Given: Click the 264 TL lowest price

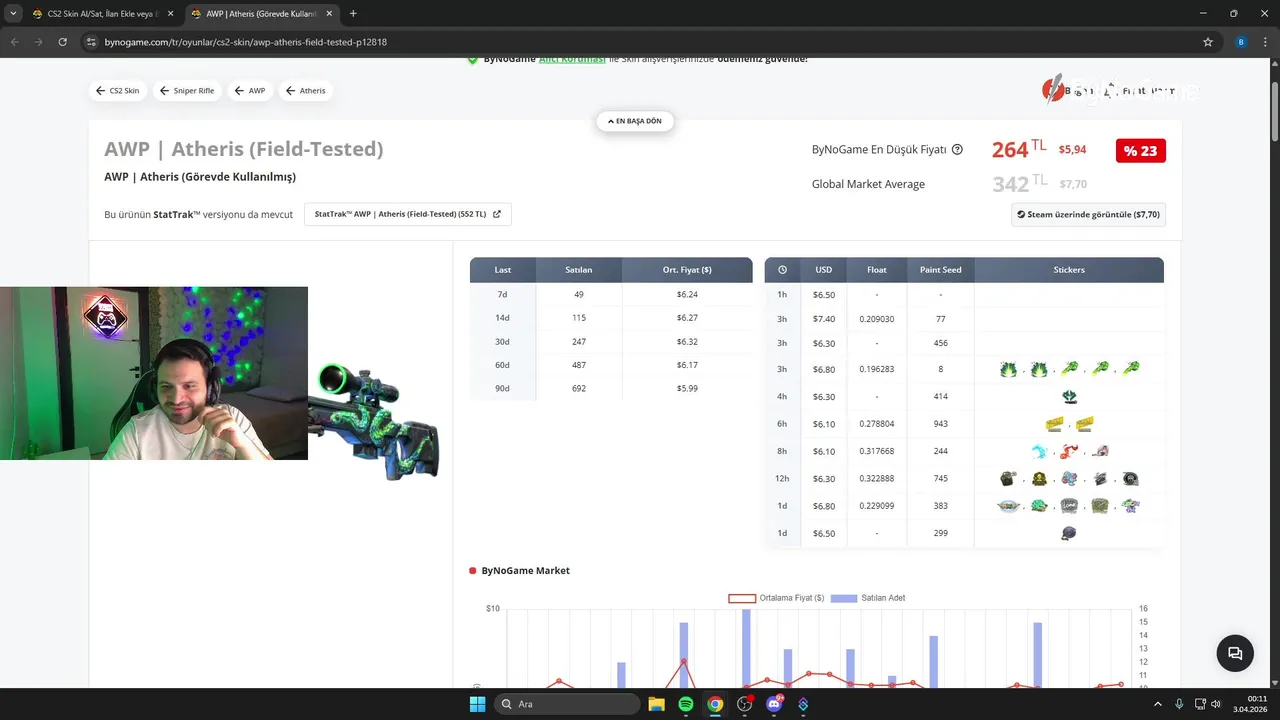Looking at the screenshot, I should tap(1019, 149).
